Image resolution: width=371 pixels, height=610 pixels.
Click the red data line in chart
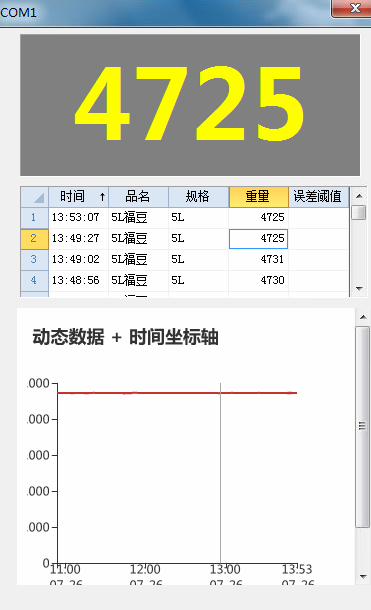[177, 393]
